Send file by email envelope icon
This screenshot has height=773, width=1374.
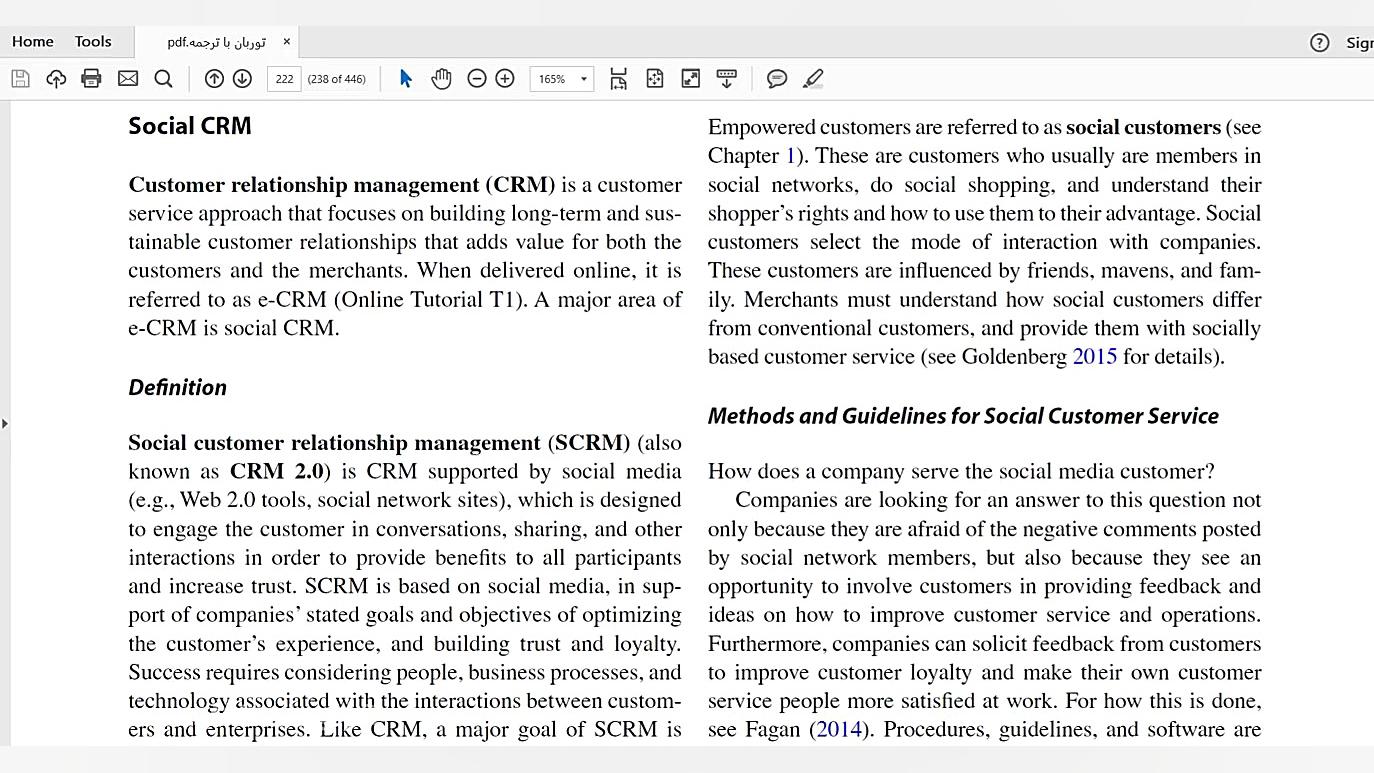pyautogui.click(x=128, y=78)
